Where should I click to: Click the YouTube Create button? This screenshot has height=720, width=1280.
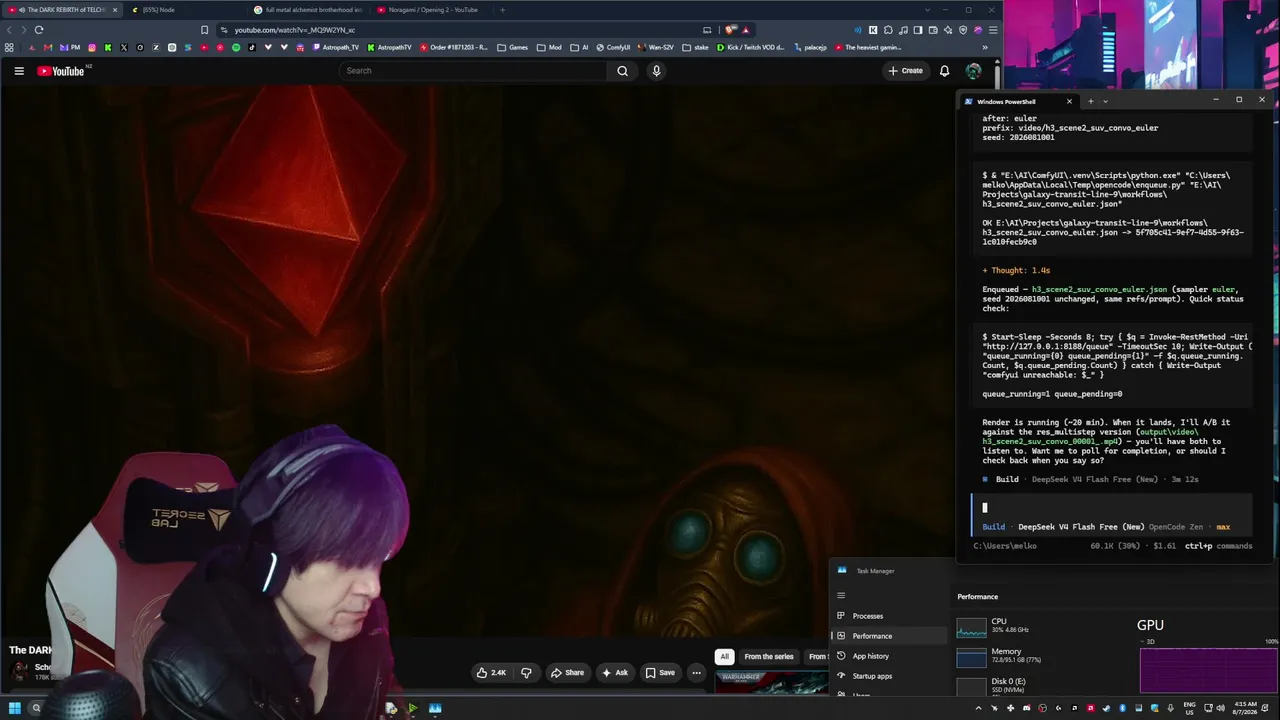(x=906, y=71)
